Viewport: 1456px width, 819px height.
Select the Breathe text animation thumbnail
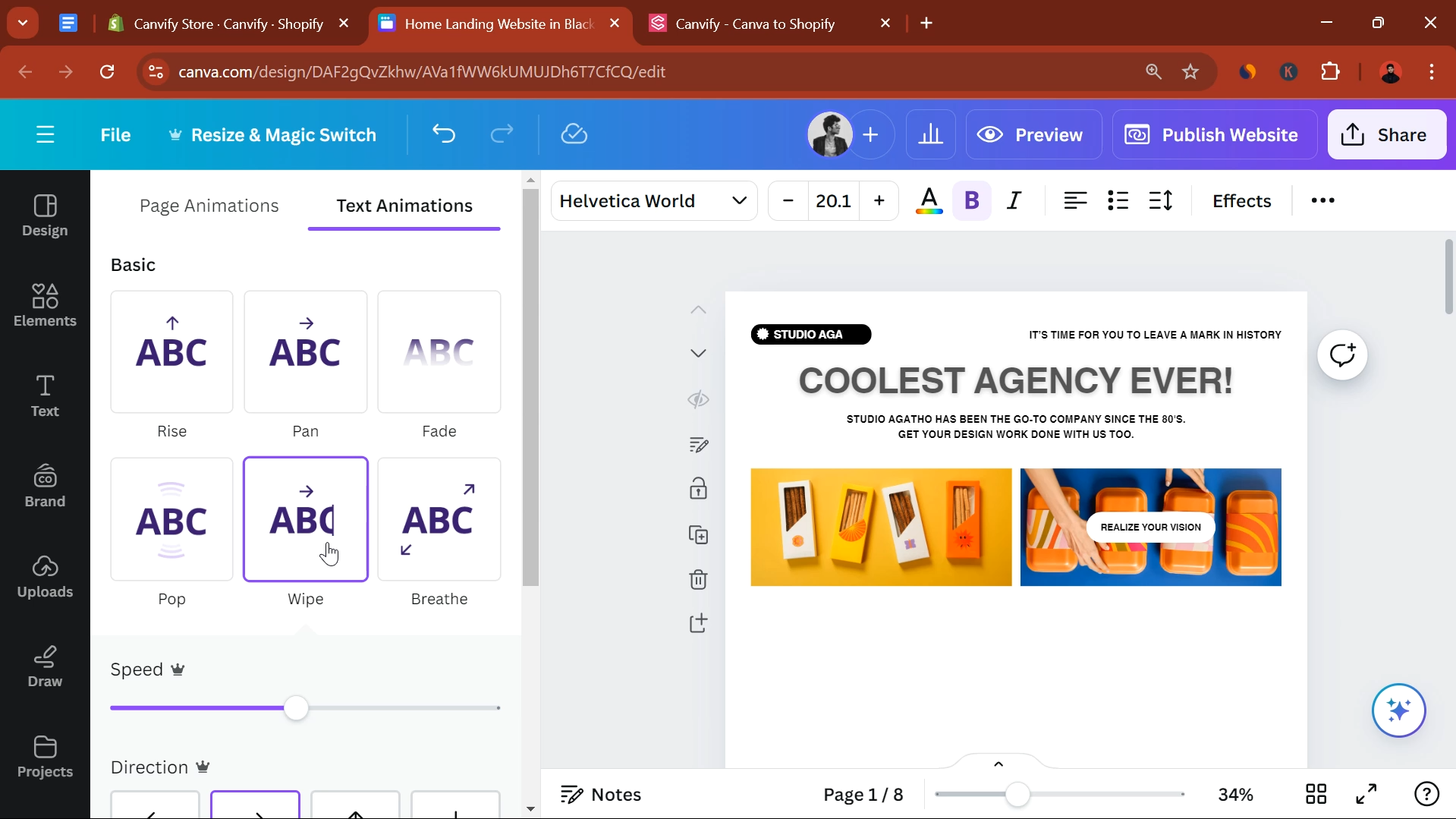439,519
